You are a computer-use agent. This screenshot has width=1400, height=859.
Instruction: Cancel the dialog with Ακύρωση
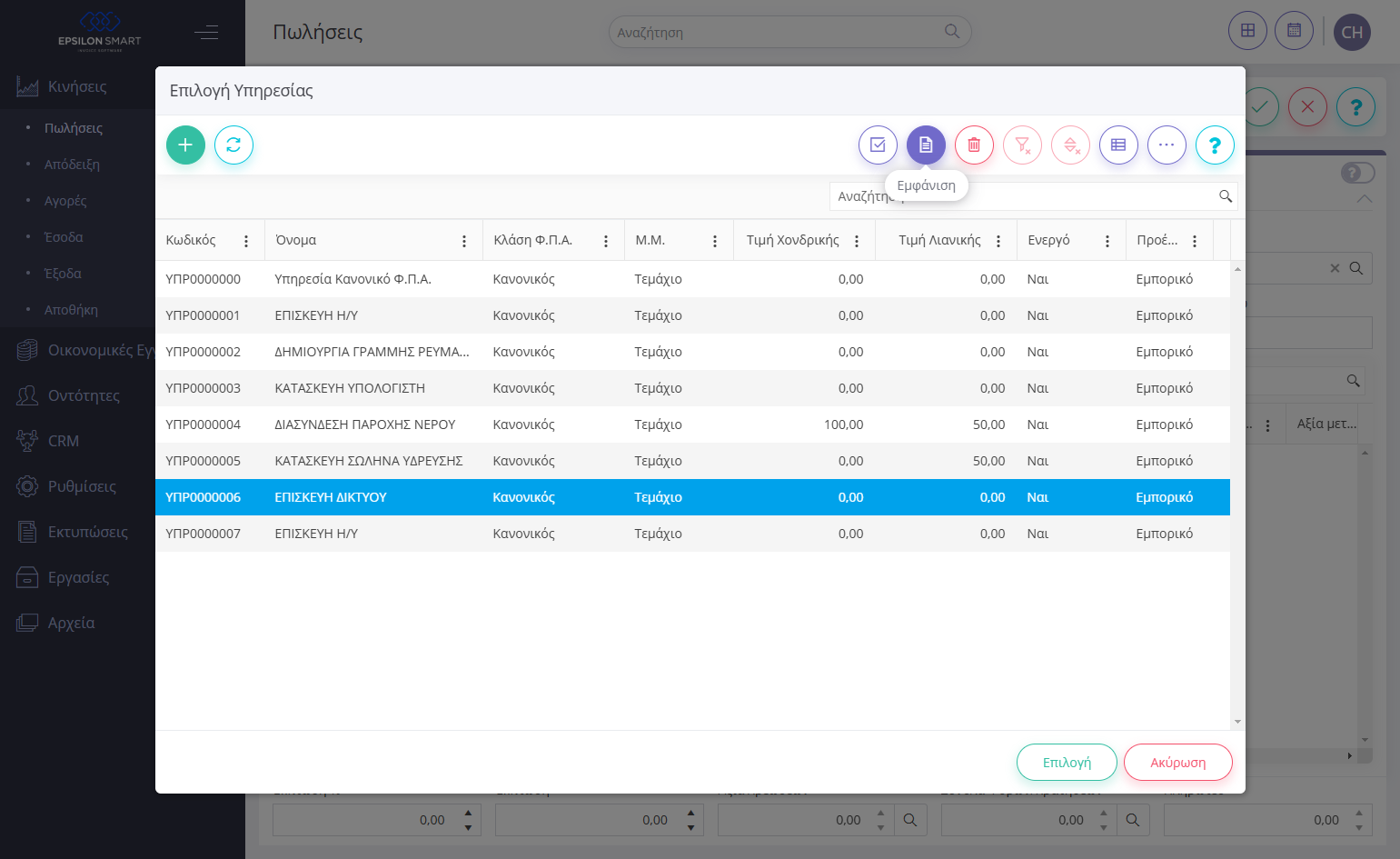(1178, 763)
